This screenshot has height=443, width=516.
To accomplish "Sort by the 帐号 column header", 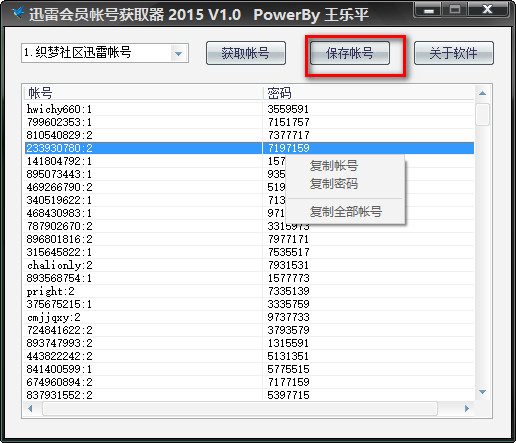I will (144, 93).
